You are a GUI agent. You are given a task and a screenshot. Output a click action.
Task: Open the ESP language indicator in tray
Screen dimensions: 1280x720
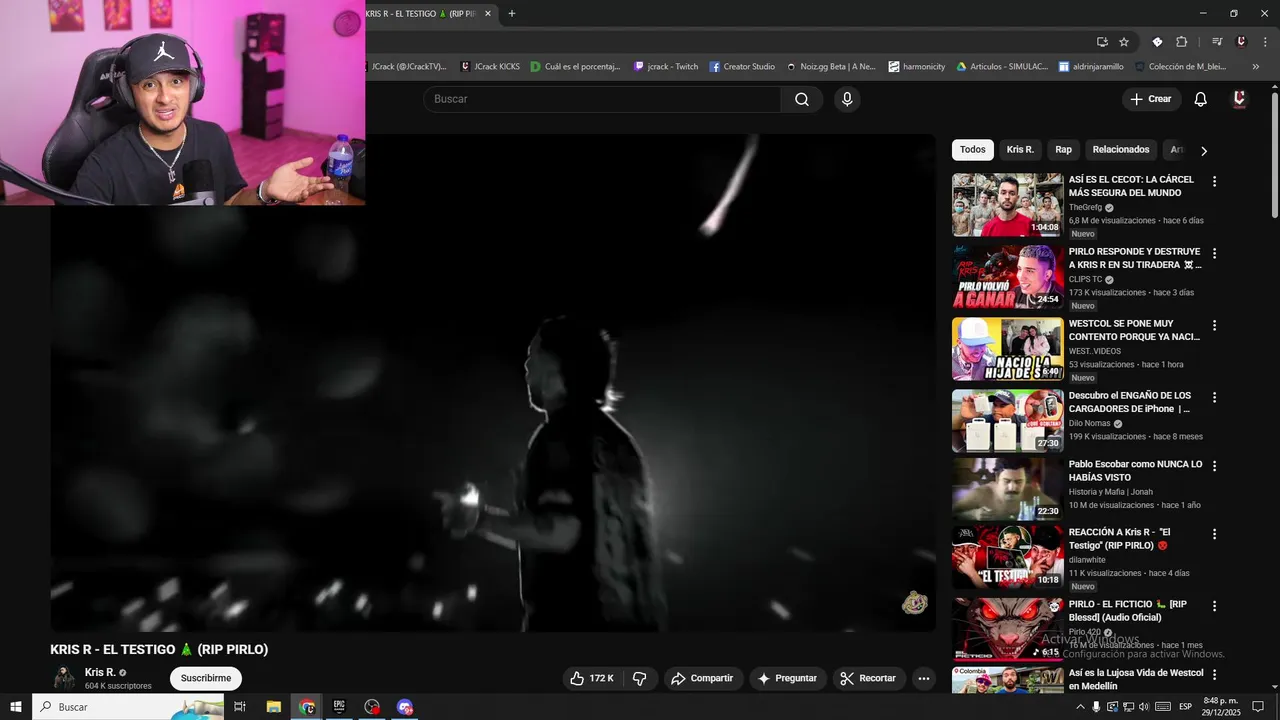[1186, 707]
